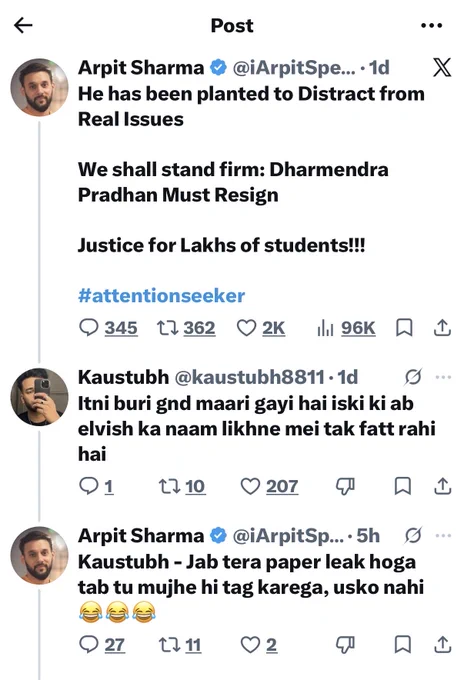The image size is (464, 680).
Task: View analytics showing 96K views
Action: click(x=346, y=328)
